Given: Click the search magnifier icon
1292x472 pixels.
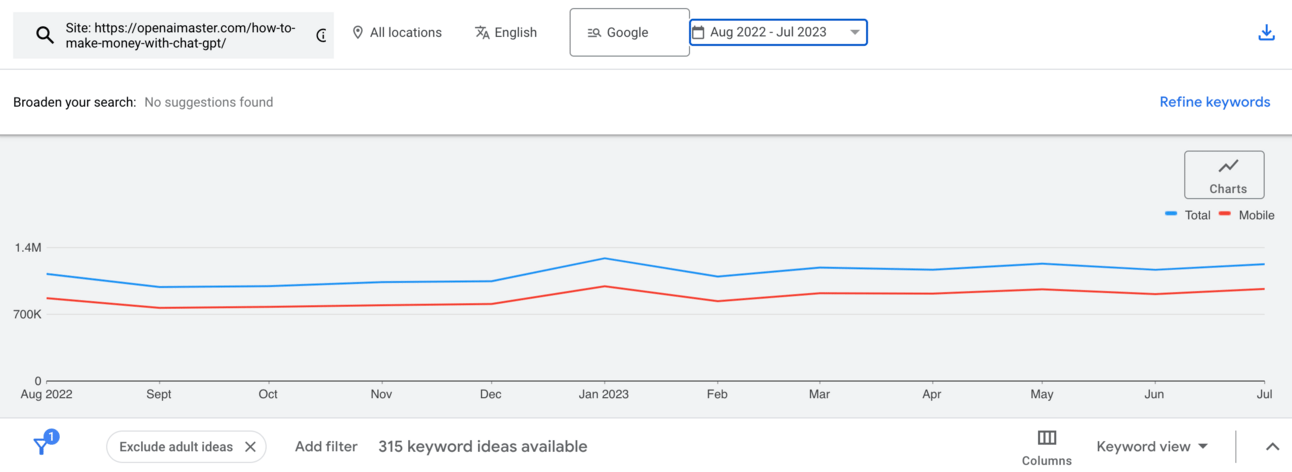Looking at the screenshot, I should click(44, 35).
